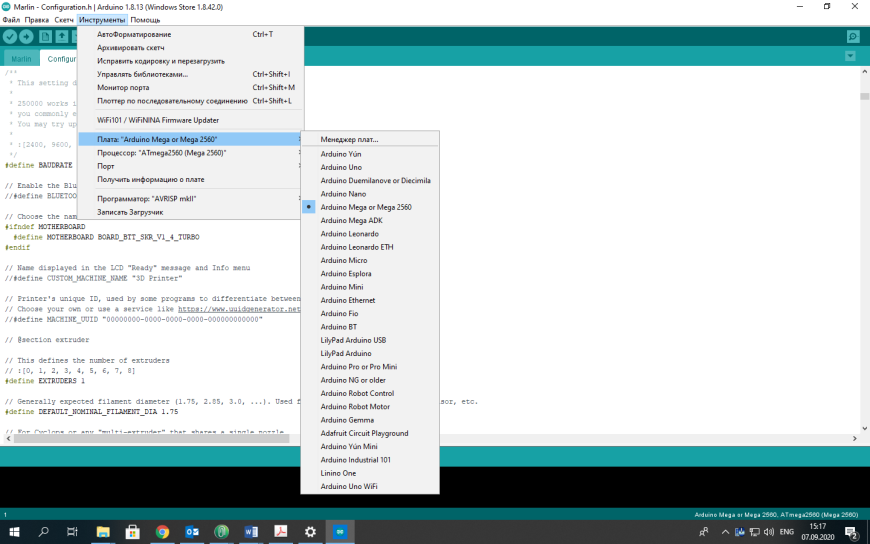The width and height of the screenshot is (870, 544).
Task: Click Управлять библиотеками menu entry
Action: 190,74
